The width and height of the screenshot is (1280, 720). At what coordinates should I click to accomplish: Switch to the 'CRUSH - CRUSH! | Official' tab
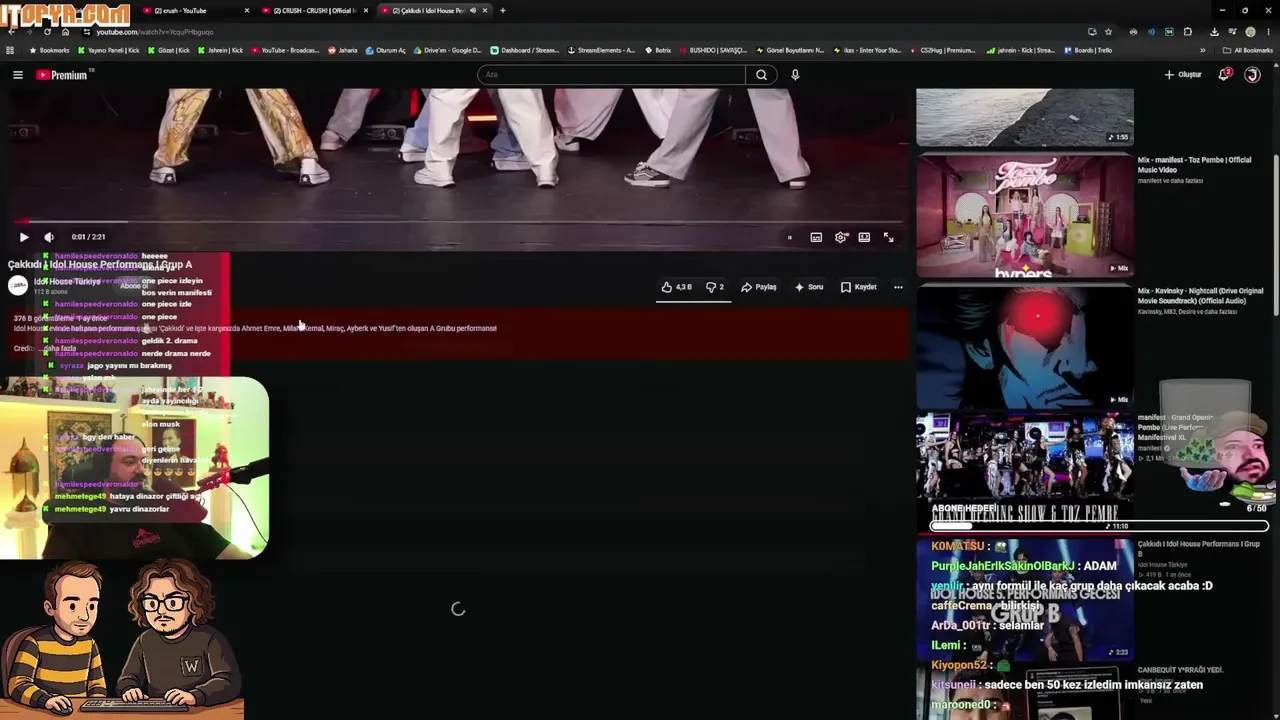pos(314,10)
